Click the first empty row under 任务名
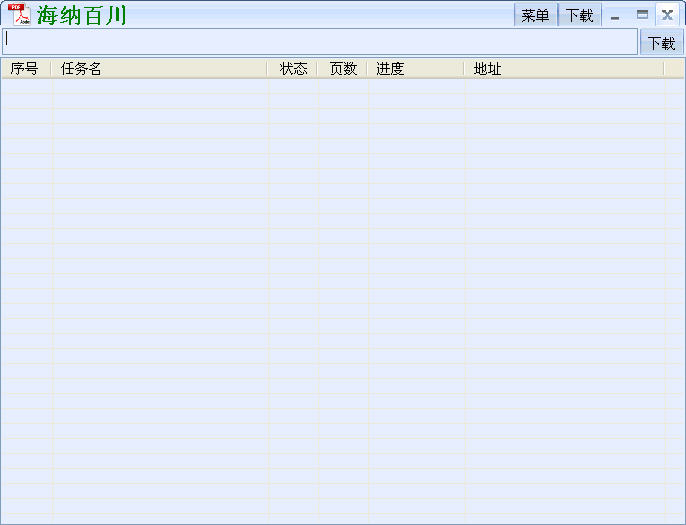This screenshot has width=686, height=525. [x=160, y=86]
